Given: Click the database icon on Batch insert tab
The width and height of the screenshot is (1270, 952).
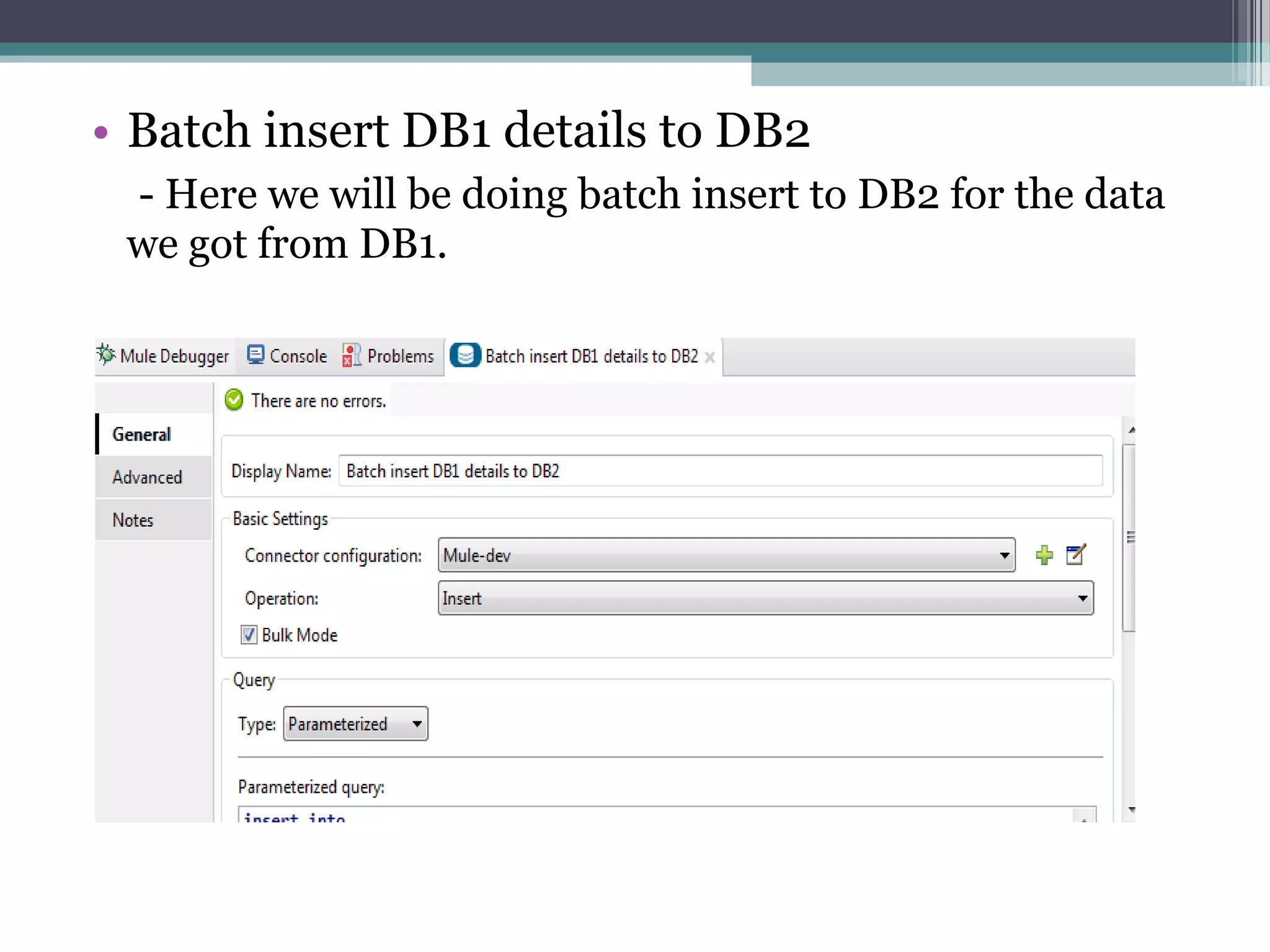Looking at the screenshot, I should tap(465, 356).
